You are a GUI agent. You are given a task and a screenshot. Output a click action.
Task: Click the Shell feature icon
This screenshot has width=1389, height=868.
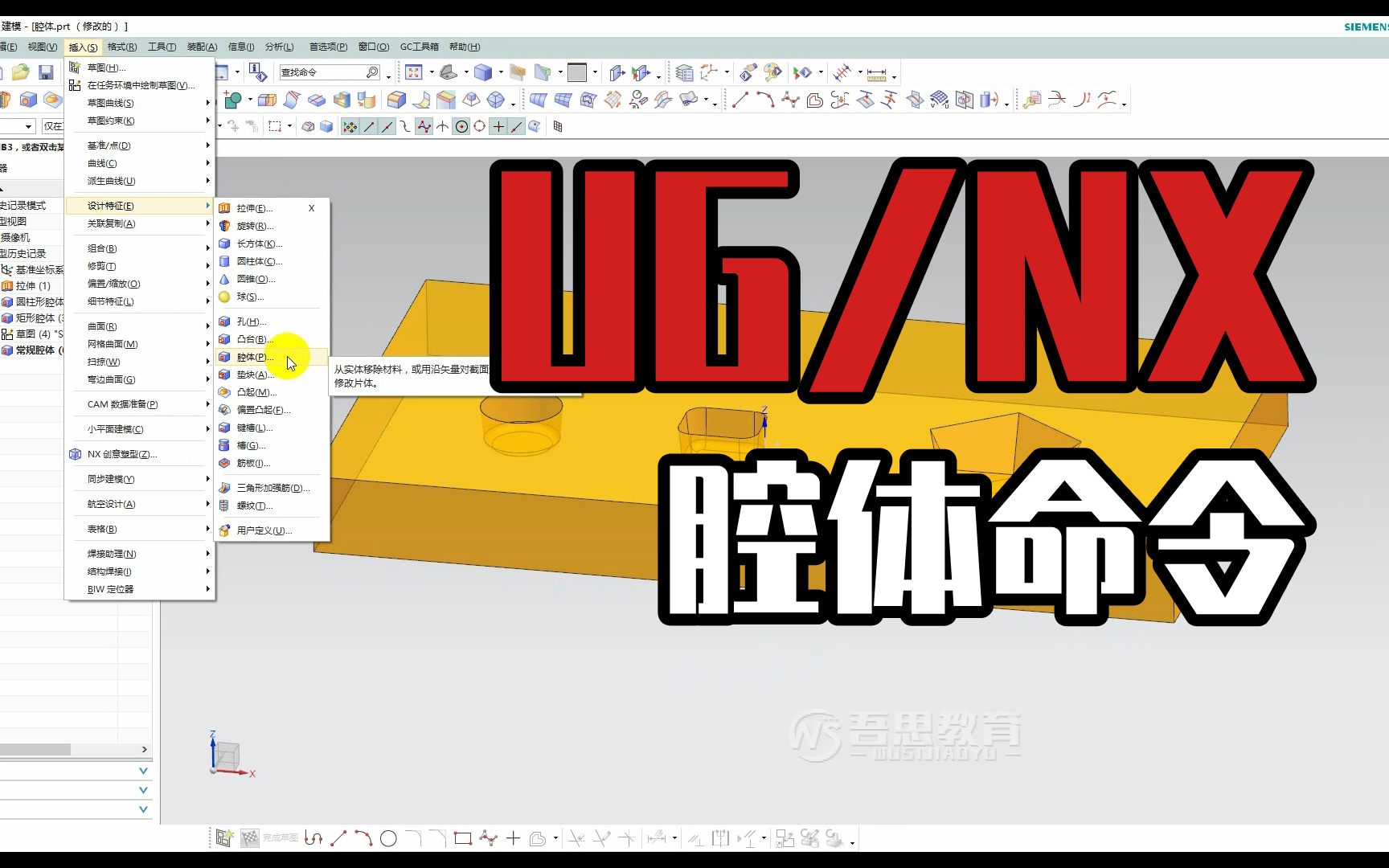342,100
